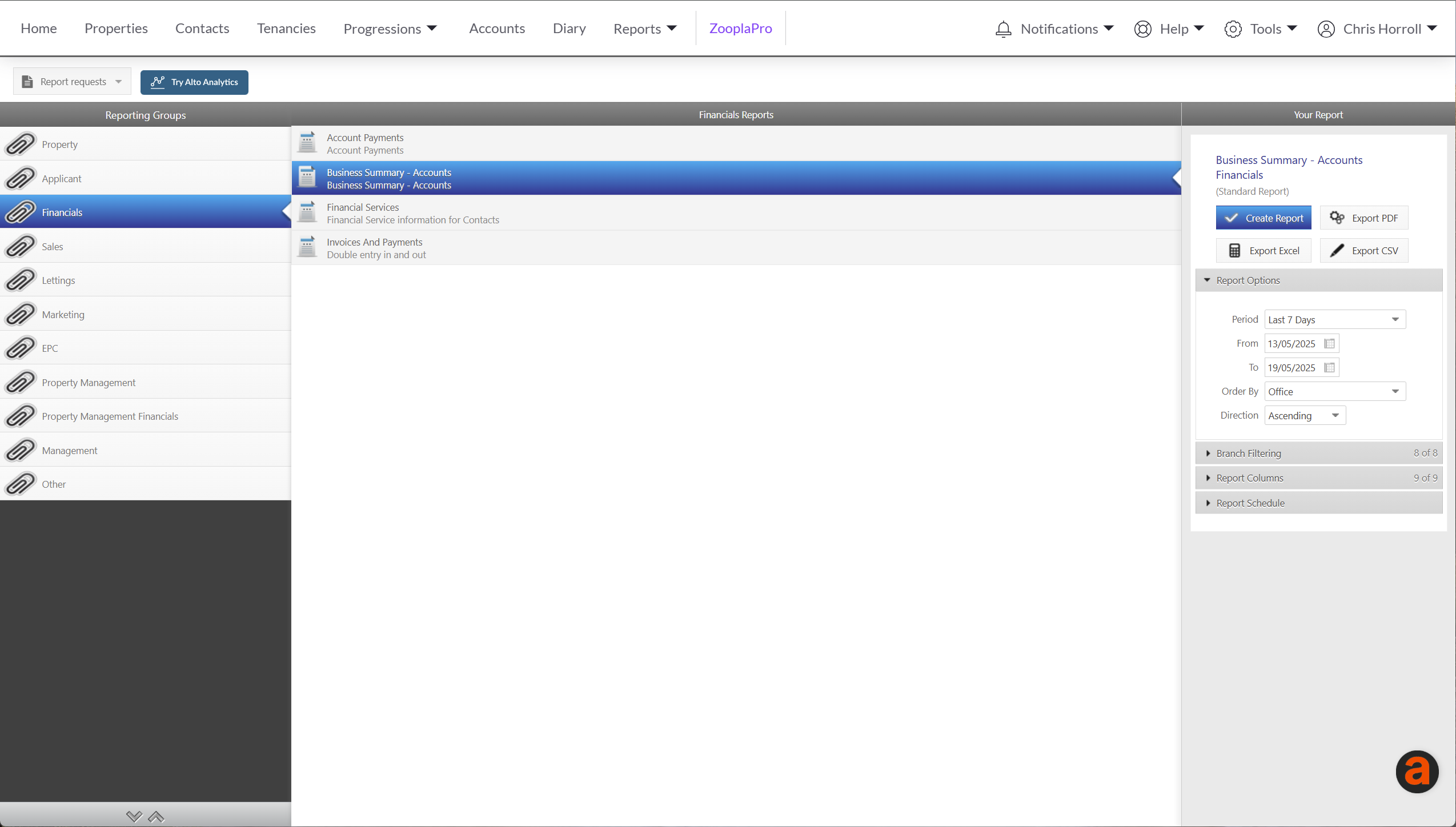This screenshot has height=827, width=1456.
Task: Expand the Report Schedule section
Action: tap(1318, 503)
